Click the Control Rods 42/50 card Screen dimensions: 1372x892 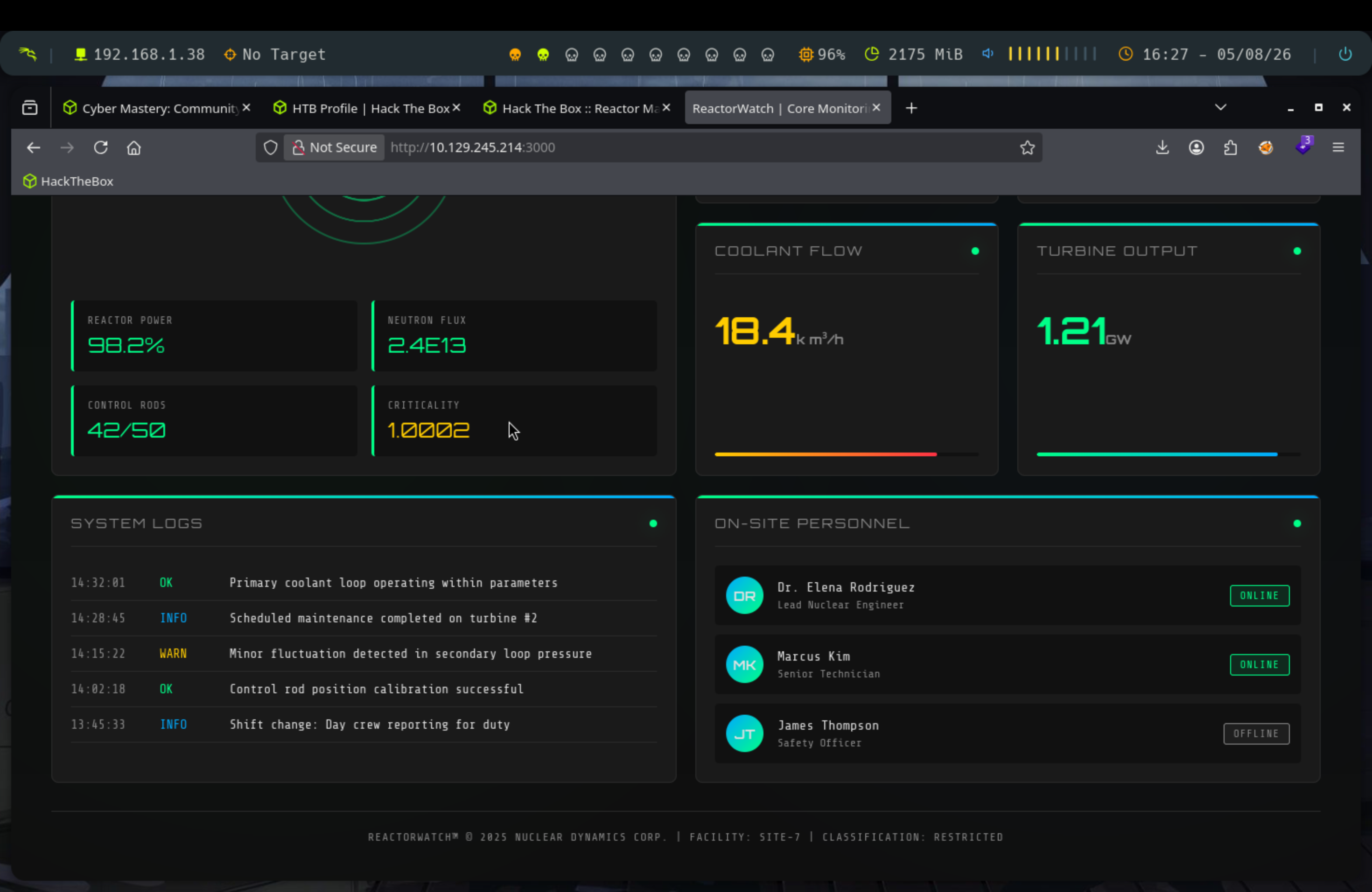pyautogui.click(x=214, y=421)
